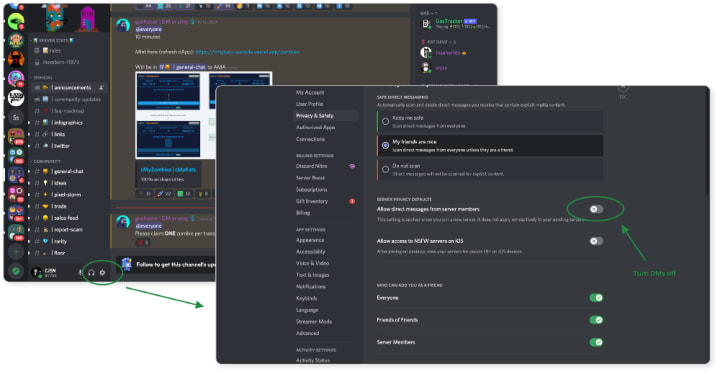Toggle 'Allow access to NSFW servers on iOS'
The width and height of the screenshot is (720, 374).
click(596, 241)
